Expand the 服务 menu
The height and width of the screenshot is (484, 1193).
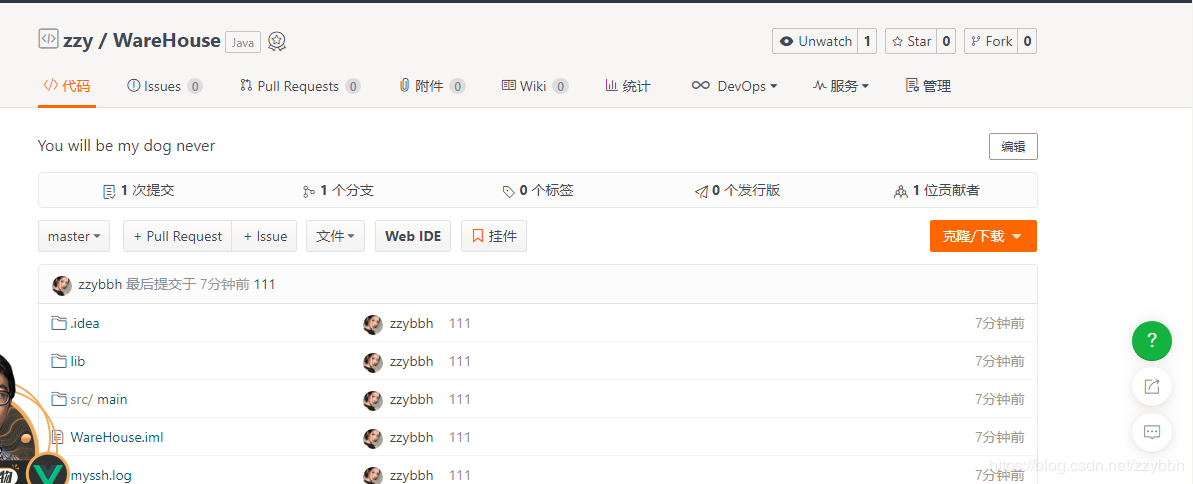tap(841, 86)
